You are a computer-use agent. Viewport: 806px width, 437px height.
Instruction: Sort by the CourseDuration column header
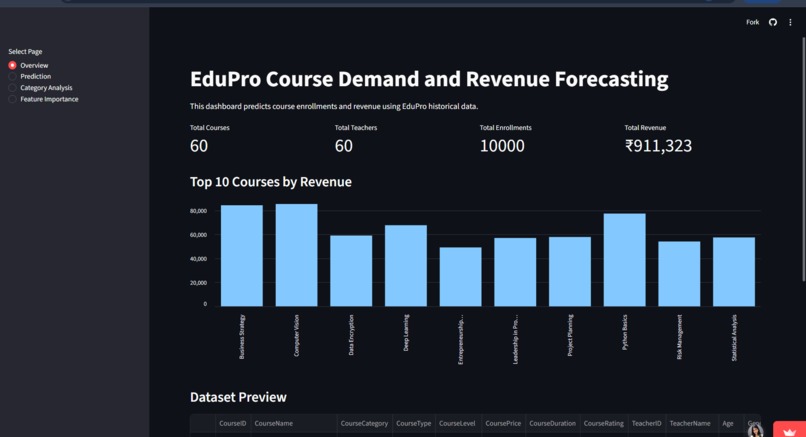(x=553, y=424)
